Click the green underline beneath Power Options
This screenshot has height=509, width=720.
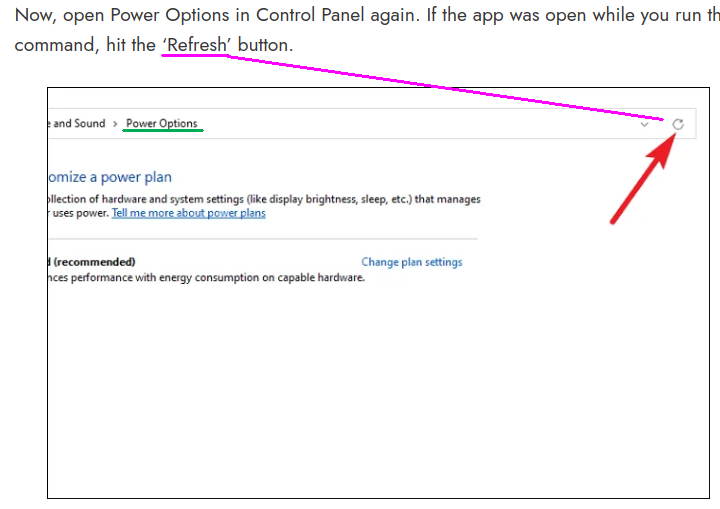tap(162, 131)
